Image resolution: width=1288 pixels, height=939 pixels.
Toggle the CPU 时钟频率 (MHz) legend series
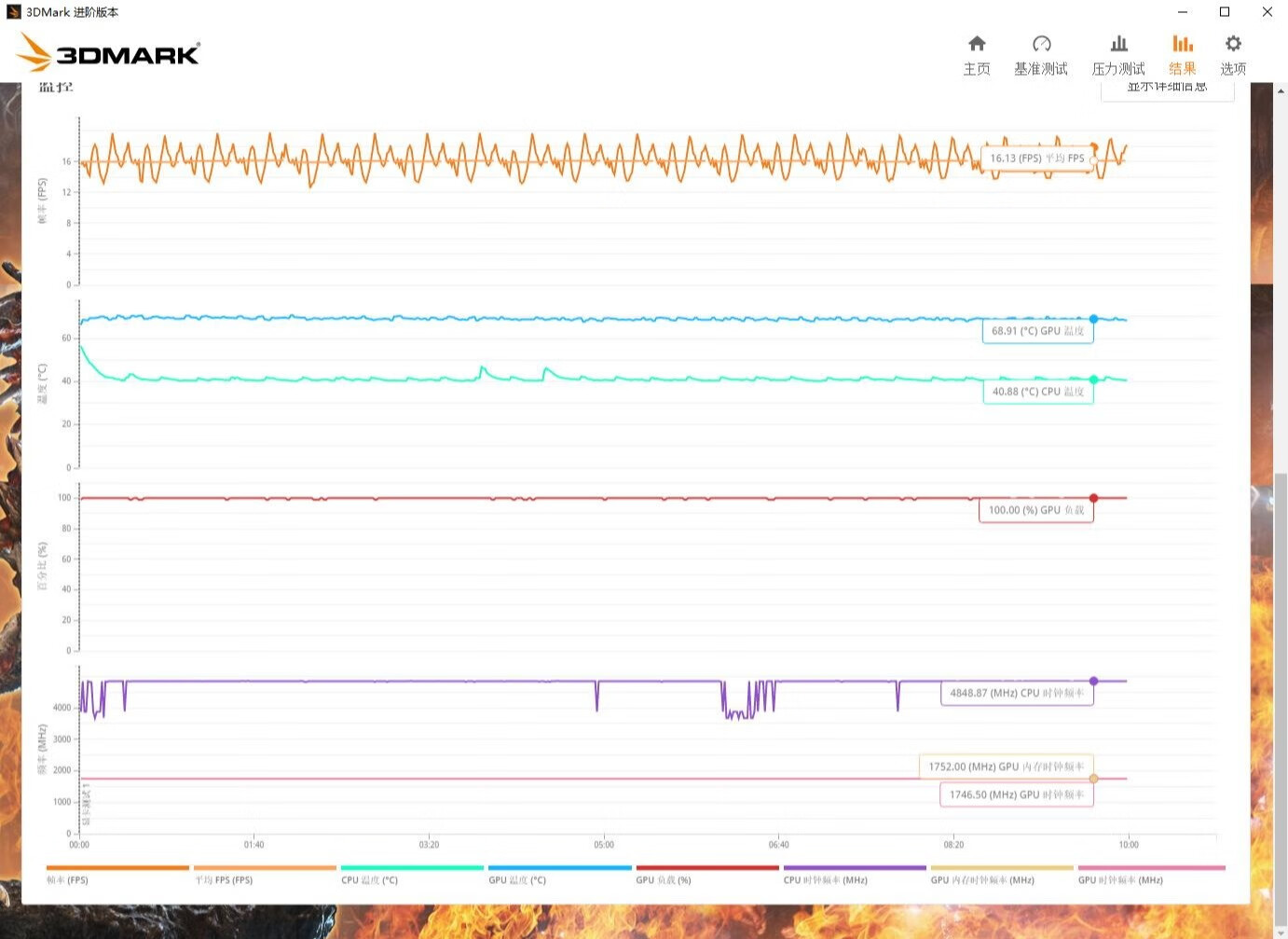click(855, 875)
